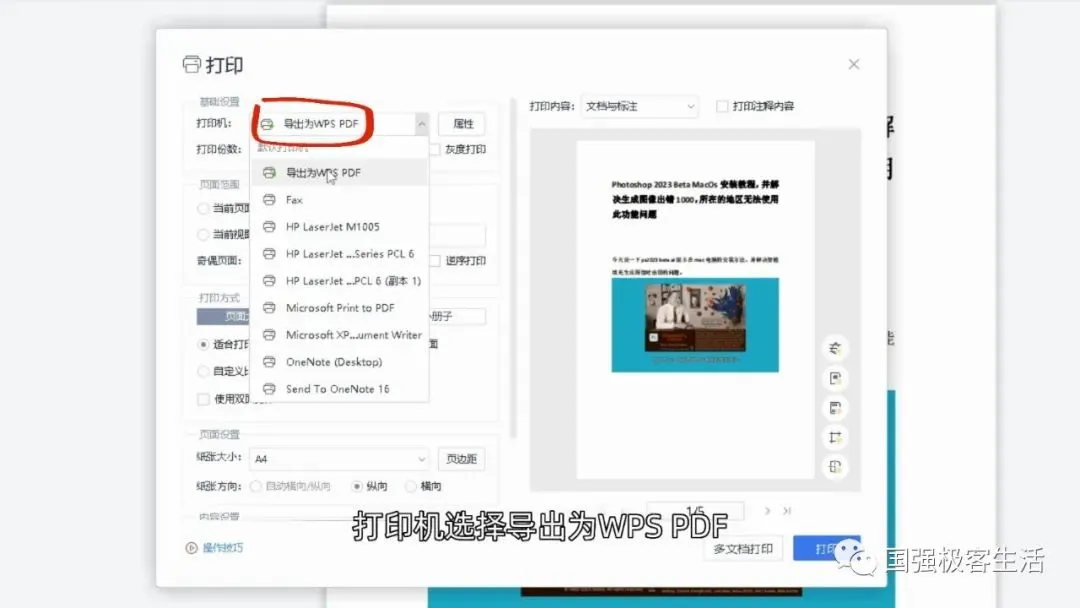Select the 当前页面 radio button
This screenshot has height=608, width=1080.
coord(203,208)
